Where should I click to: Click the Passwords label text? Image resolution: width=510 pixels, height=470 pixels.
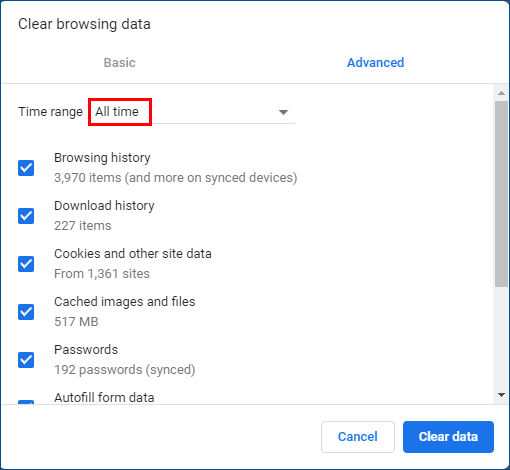click(86, 350)
